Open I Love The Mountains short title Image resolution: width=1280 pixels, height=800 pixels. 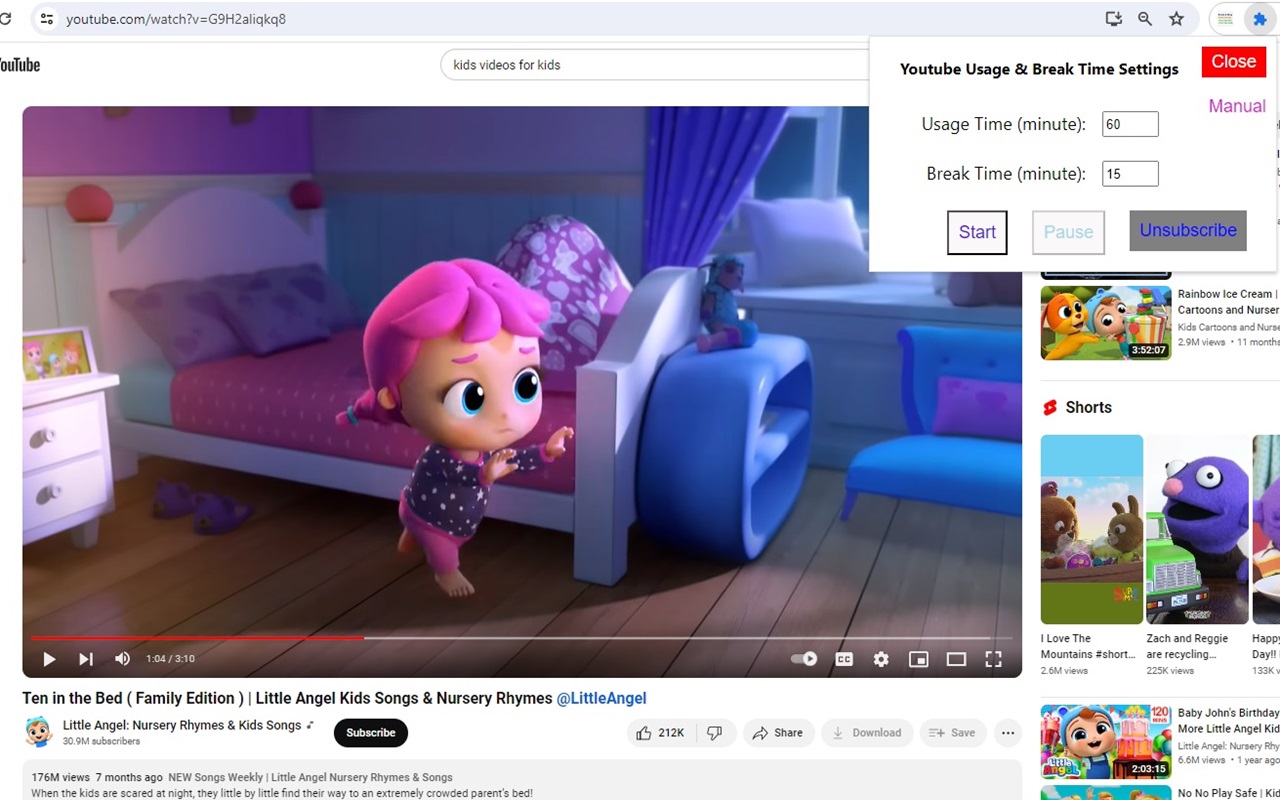[x=1088, y=646]
